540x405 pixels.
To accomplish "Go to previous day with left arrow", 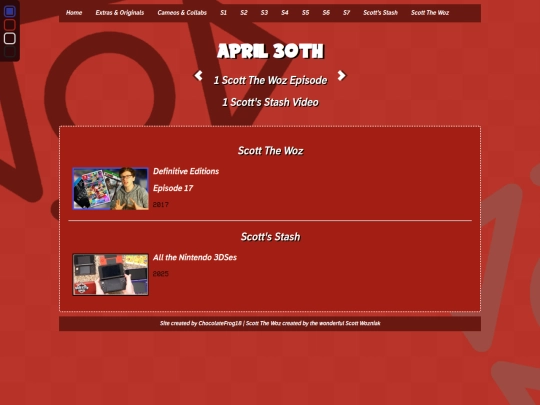I will point(198,75).
